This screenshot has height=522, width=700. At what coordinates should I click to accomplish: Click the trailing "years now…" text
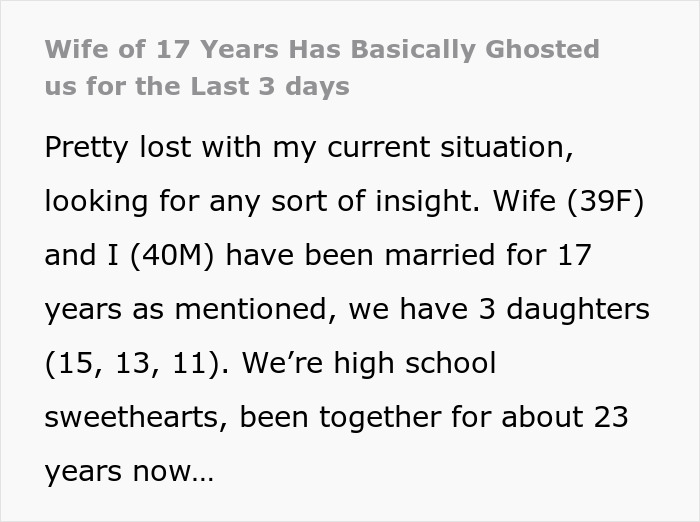[129, 471]
